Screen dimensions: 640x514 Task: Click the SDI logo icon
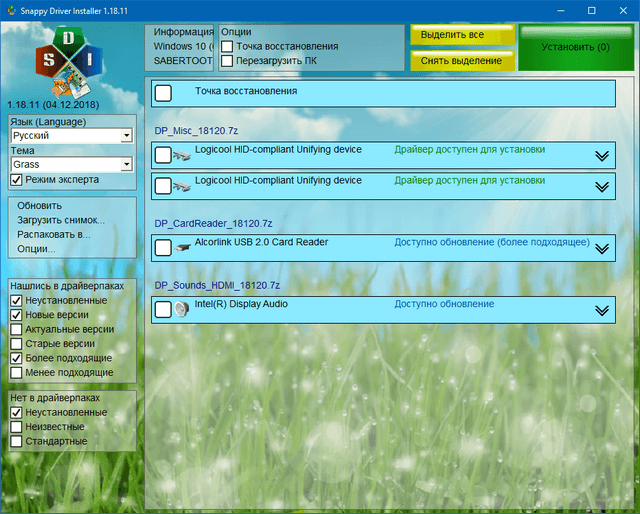[67, 62]
